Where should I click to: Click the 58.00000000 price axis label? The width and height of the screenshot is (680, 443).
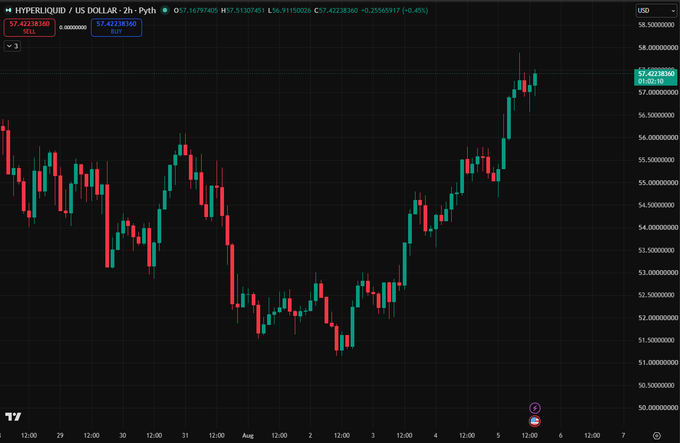click(x=658, y=48)
